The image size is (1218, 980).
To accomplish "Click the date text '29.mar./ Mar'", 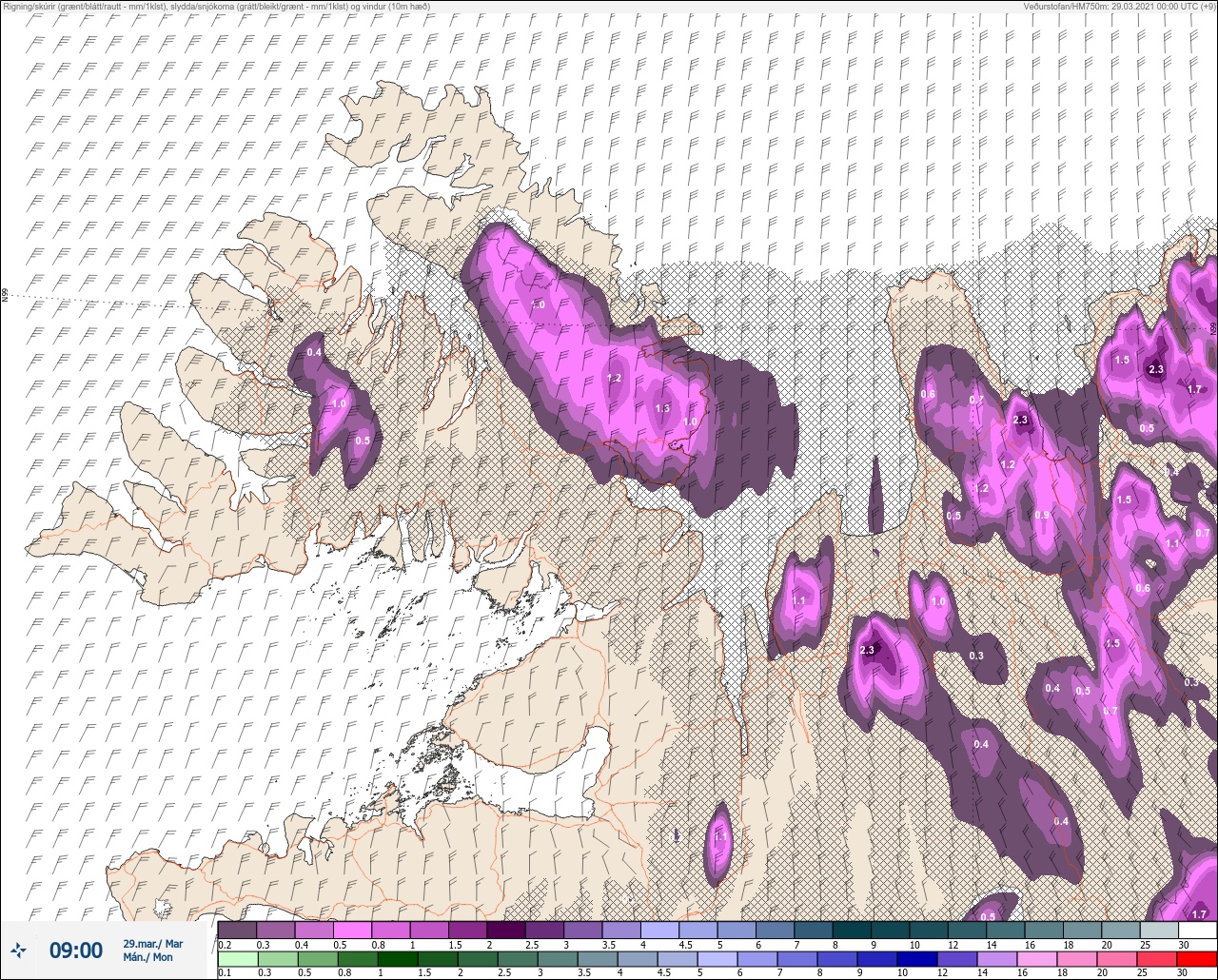I will click(152, 943).
